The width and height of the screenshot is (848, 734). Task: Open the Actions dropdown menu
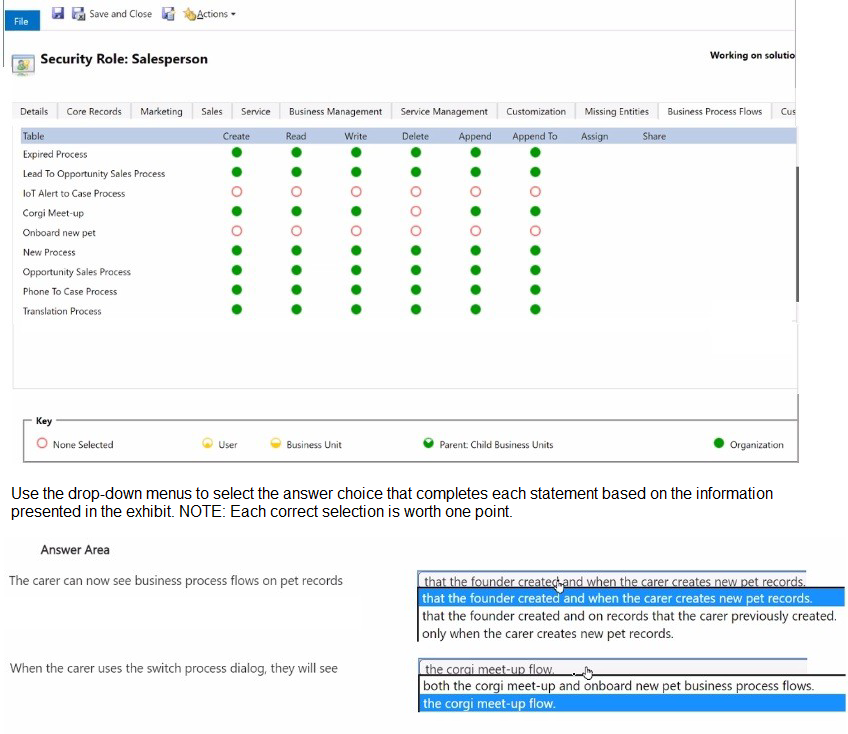tap(210, 14)
